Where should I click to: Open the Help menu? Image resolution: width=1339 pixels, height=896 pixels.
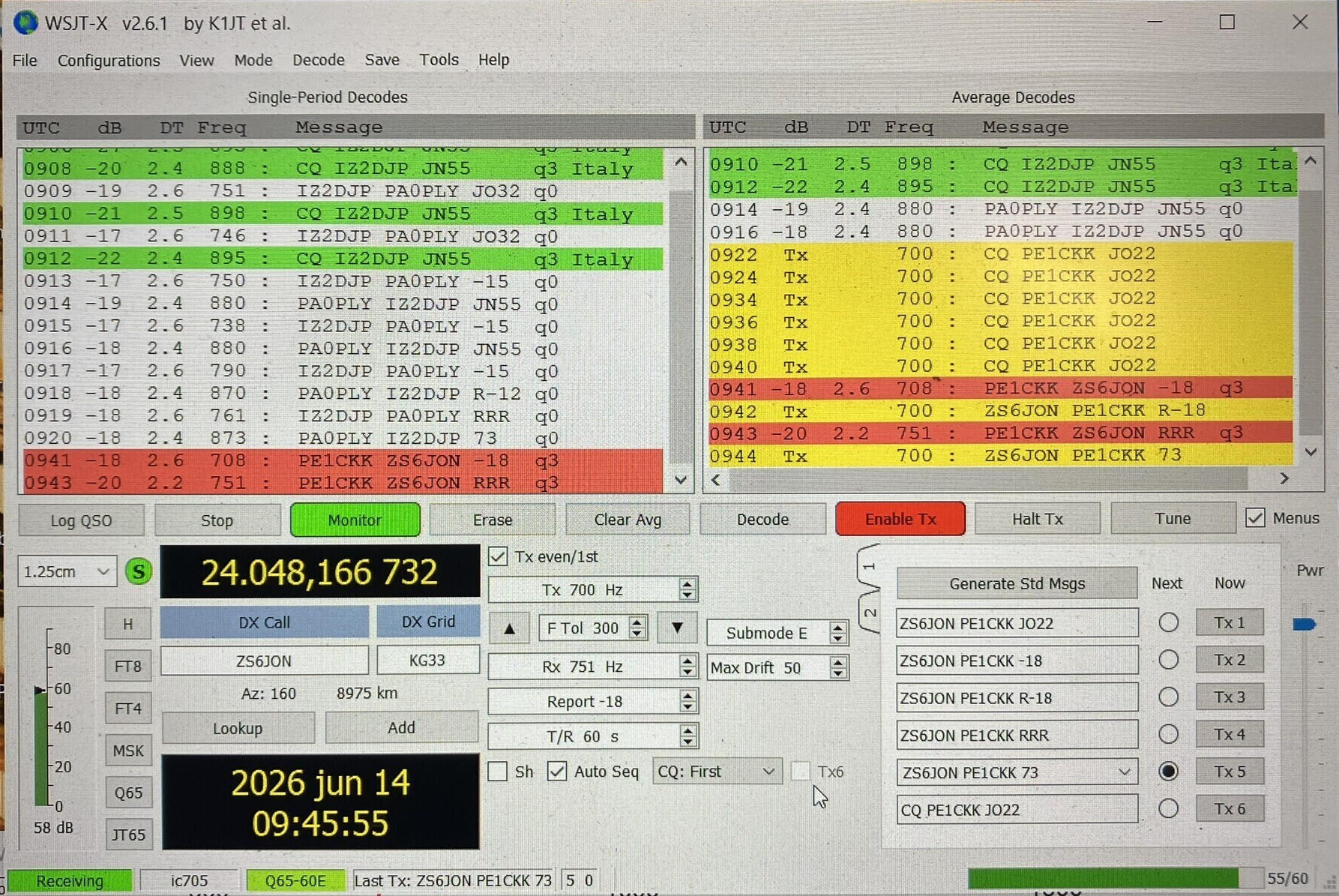[x=493, y=60]
